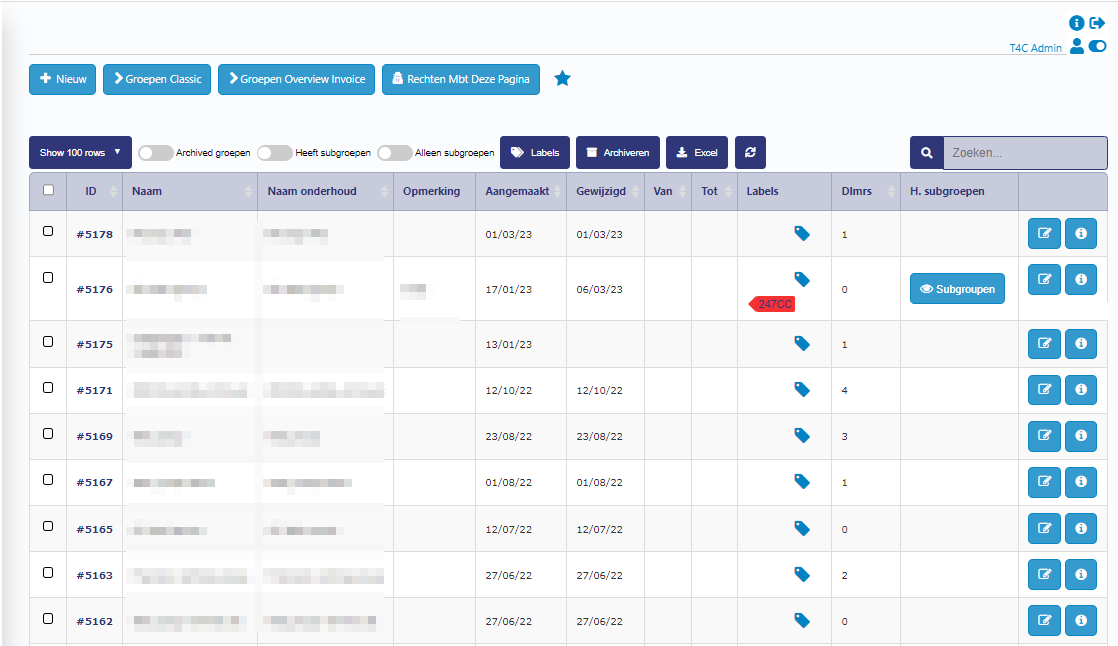
Task: Click the refresh table icon button
Action: click(750, 153)
